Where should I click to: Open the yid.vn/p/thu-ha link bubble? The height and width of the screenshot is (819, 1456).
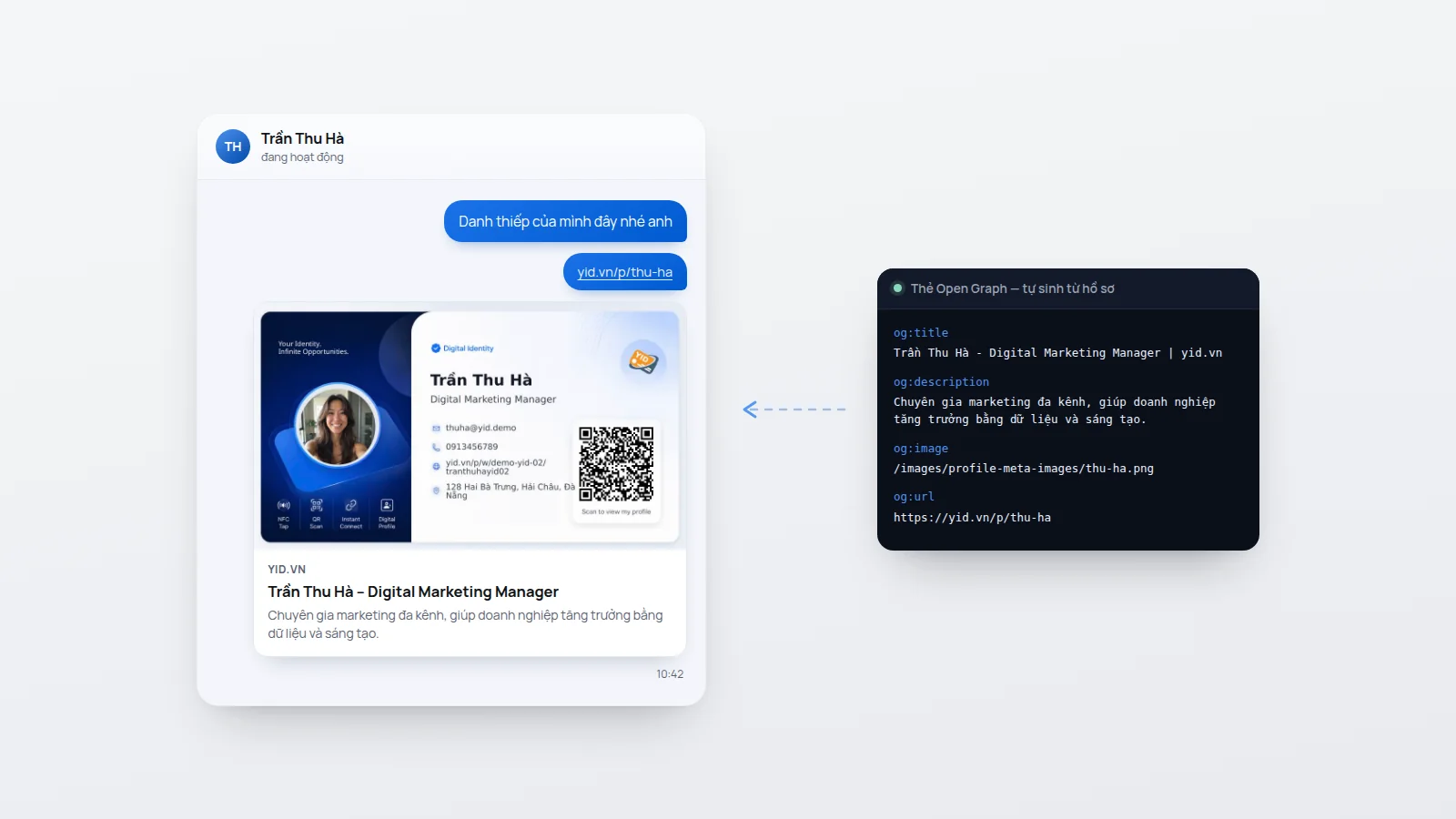click(x=625, y=272)
